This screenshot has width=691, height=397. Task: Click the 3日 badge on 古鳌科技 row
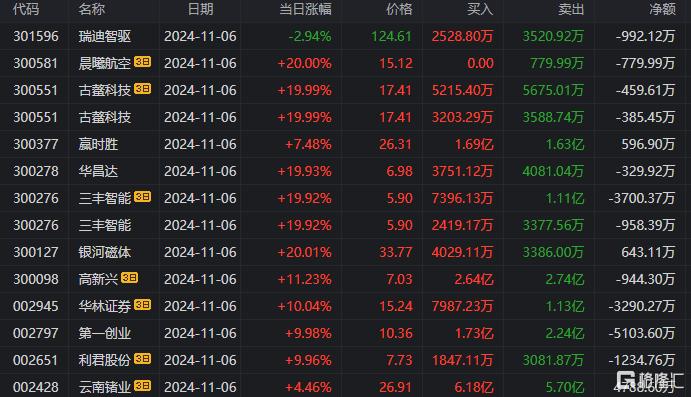142,89
